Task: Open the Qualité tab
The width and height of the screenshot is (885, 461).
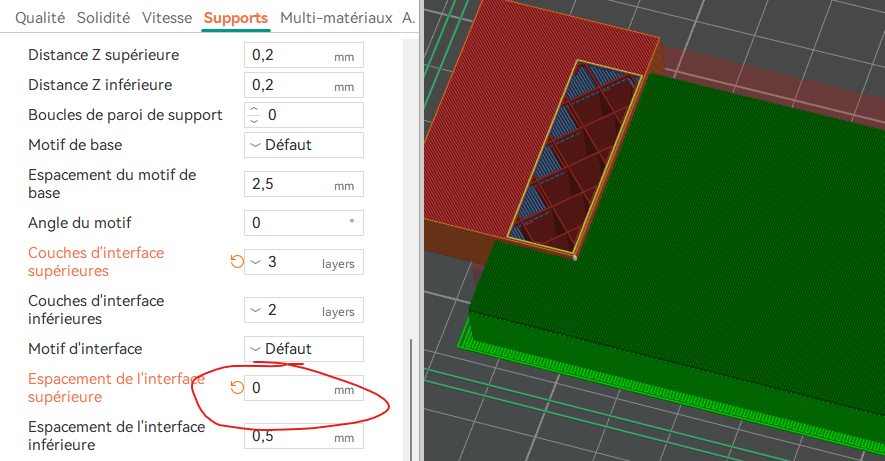Action: [40, 18]
